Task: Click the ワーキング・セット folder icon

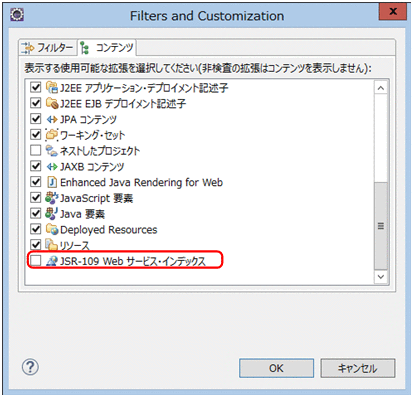Action: [x=52, y=135]
